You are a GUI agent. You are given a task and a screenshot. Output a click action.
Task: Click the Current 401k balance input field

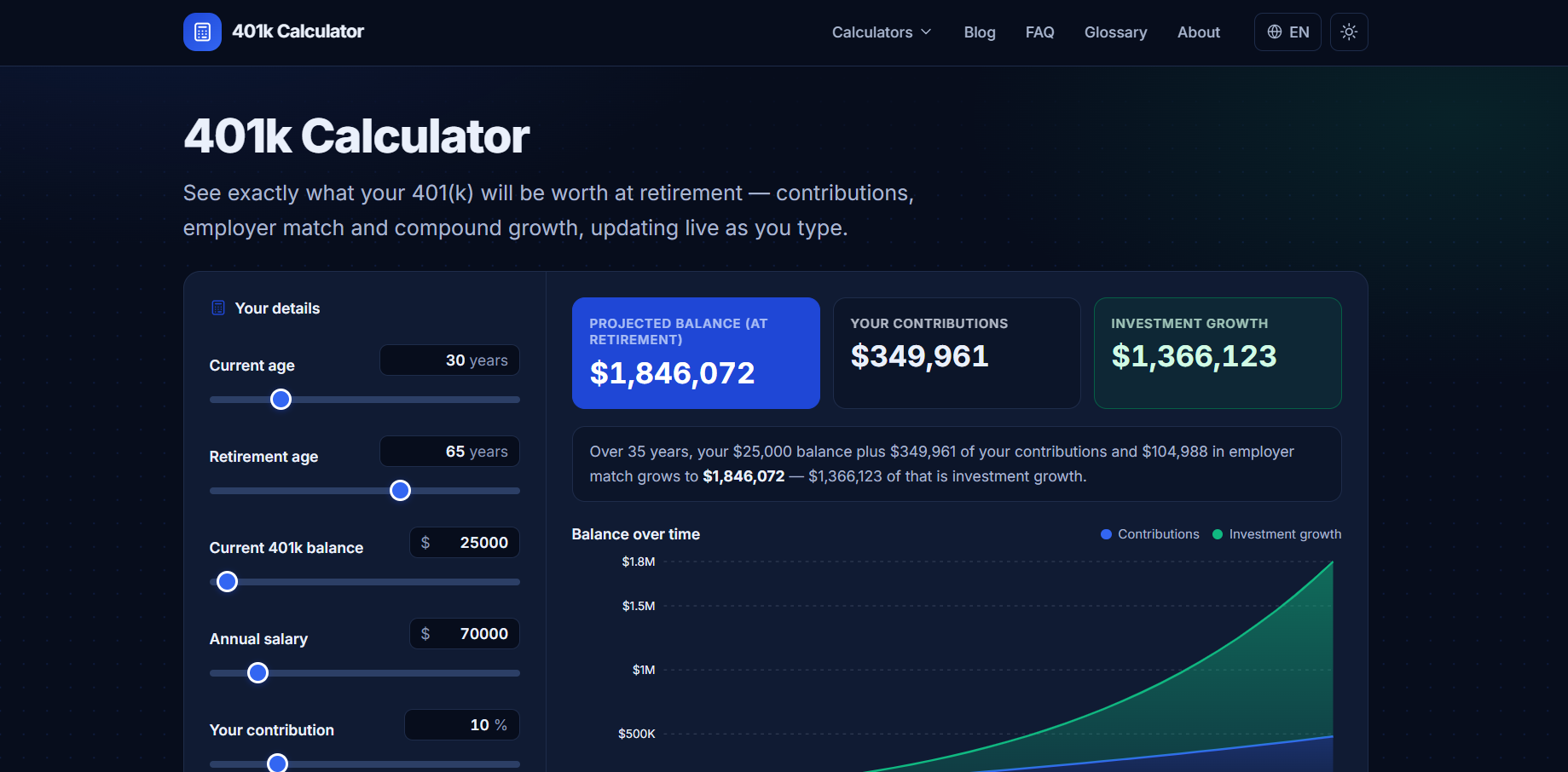(465, 543)
